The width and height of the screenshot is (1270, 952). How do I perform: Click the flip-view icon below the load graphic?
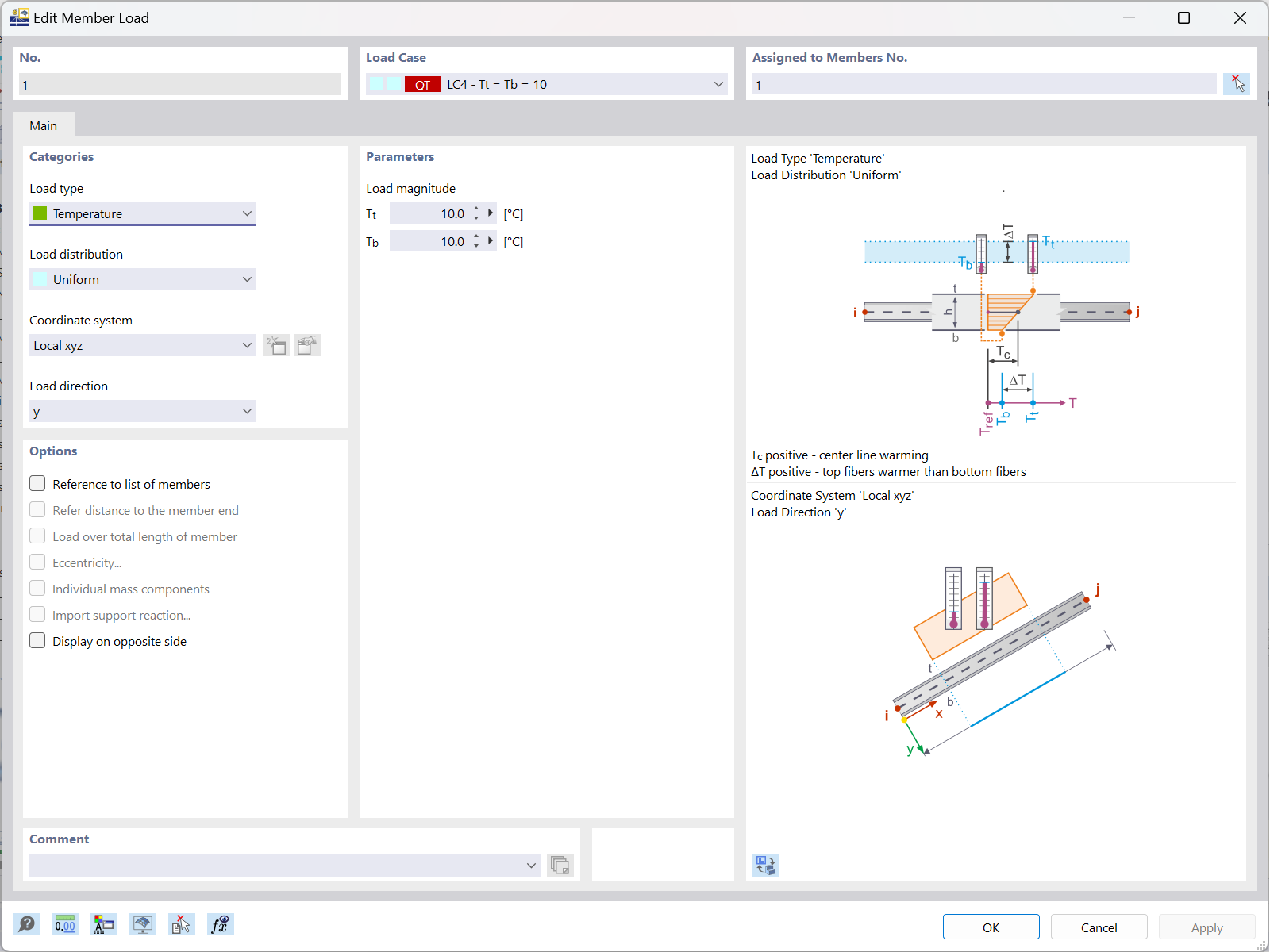765,866
